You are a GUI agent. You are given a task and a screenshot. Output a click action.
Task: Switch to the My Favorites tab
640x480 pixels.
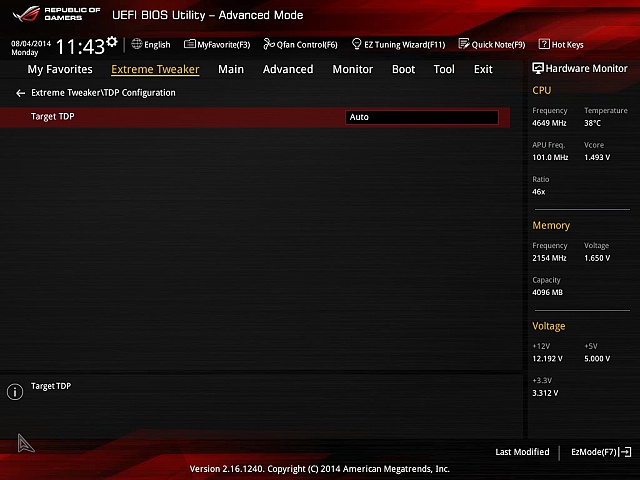pyautogui.click(x=60, y=69)
